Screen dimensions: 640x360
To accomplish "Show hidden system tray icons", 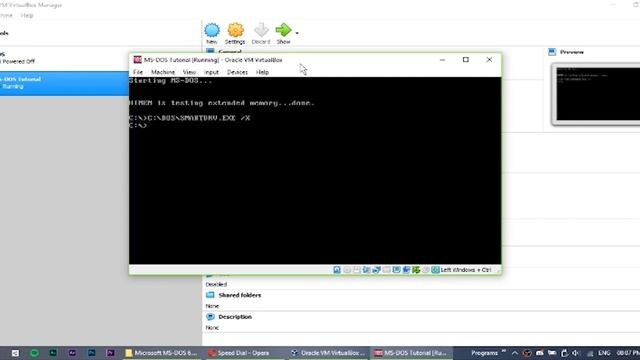I will point(515,353).
